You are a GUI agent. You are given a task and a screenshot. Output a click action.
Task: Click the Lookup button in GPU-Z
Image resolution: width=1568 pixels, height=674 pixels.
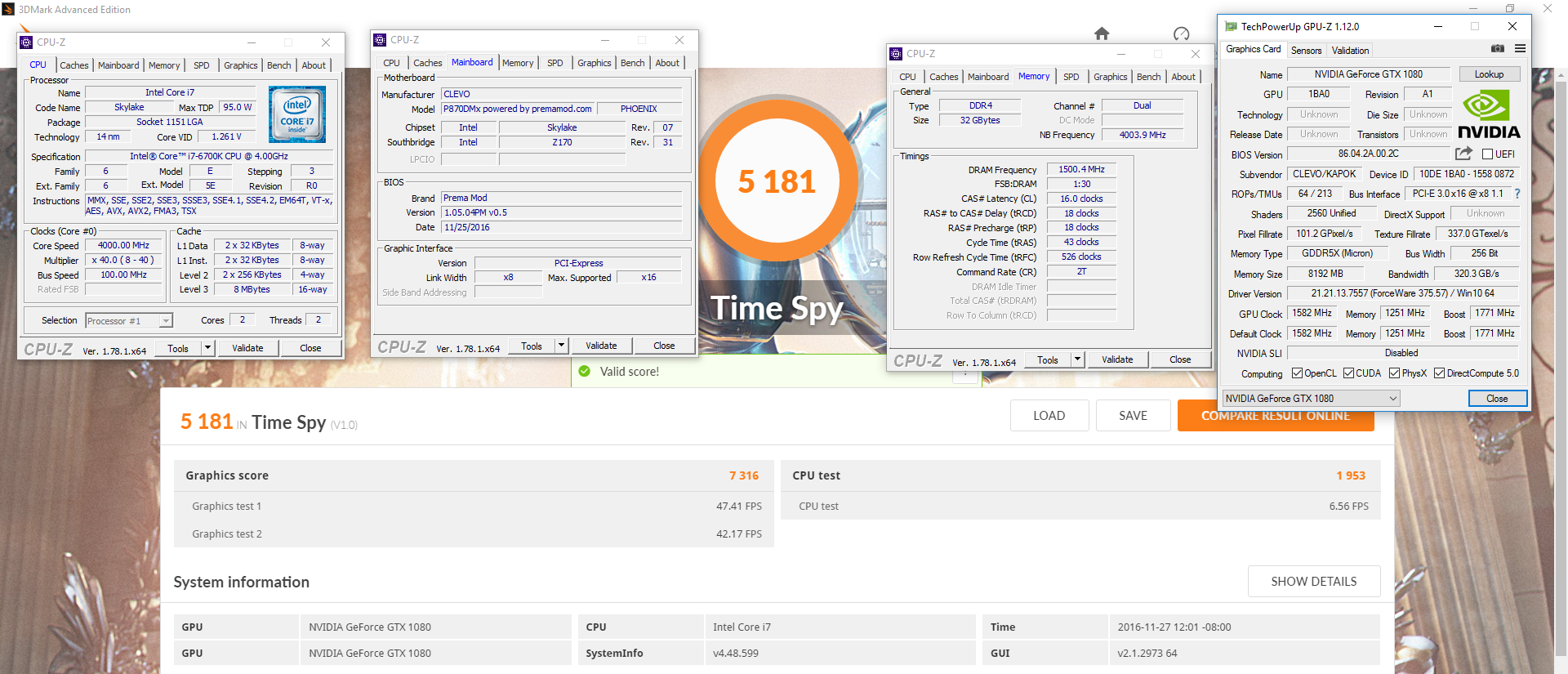point(1489,74)
